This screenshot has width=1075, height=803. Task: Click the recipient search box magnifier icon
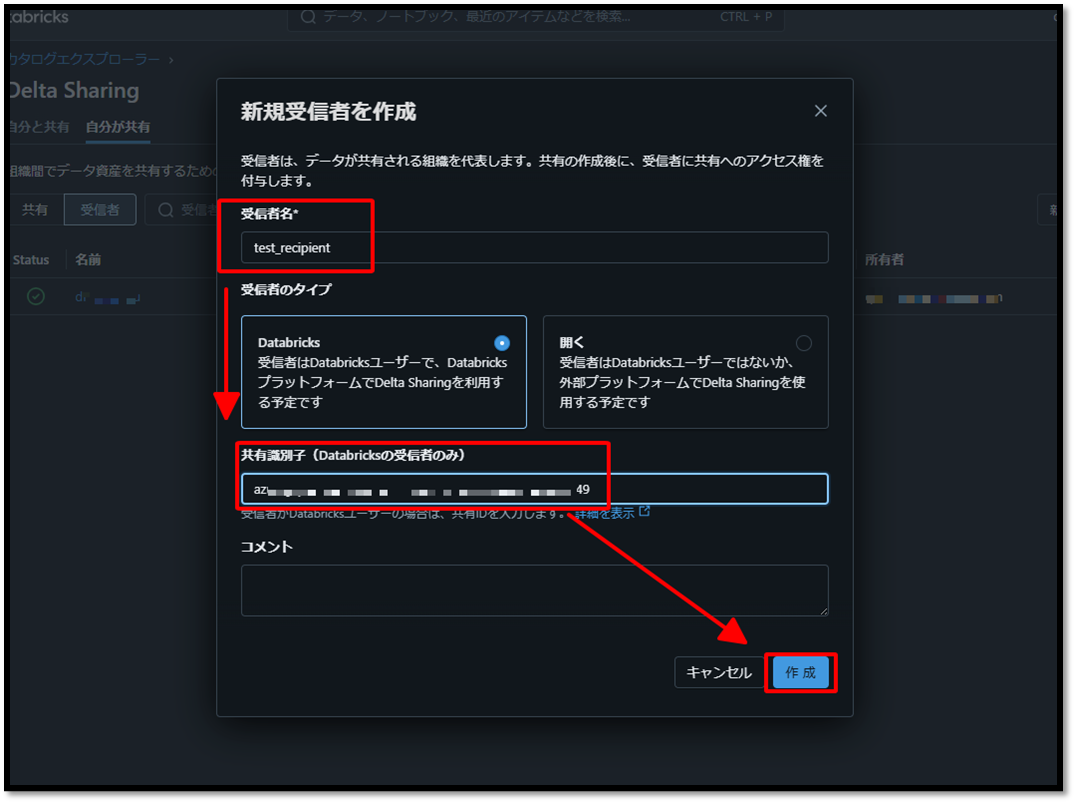[x=165, y=210]
